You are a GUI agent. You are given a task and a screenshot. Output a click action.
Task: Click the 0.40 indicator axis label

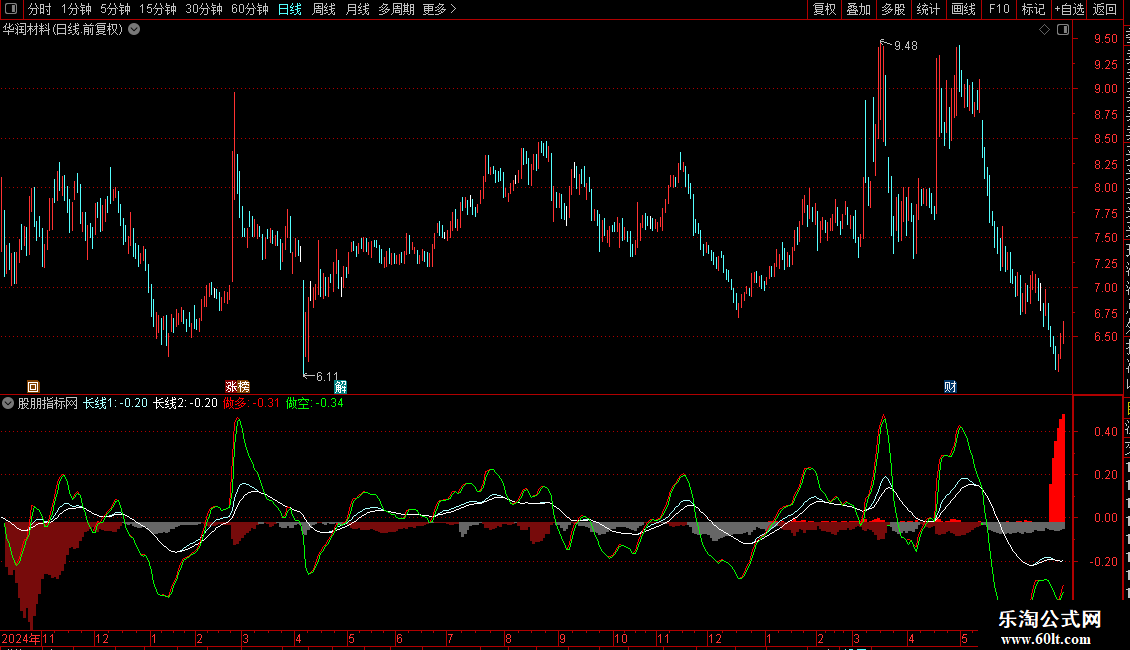(x=1105, y=432)
